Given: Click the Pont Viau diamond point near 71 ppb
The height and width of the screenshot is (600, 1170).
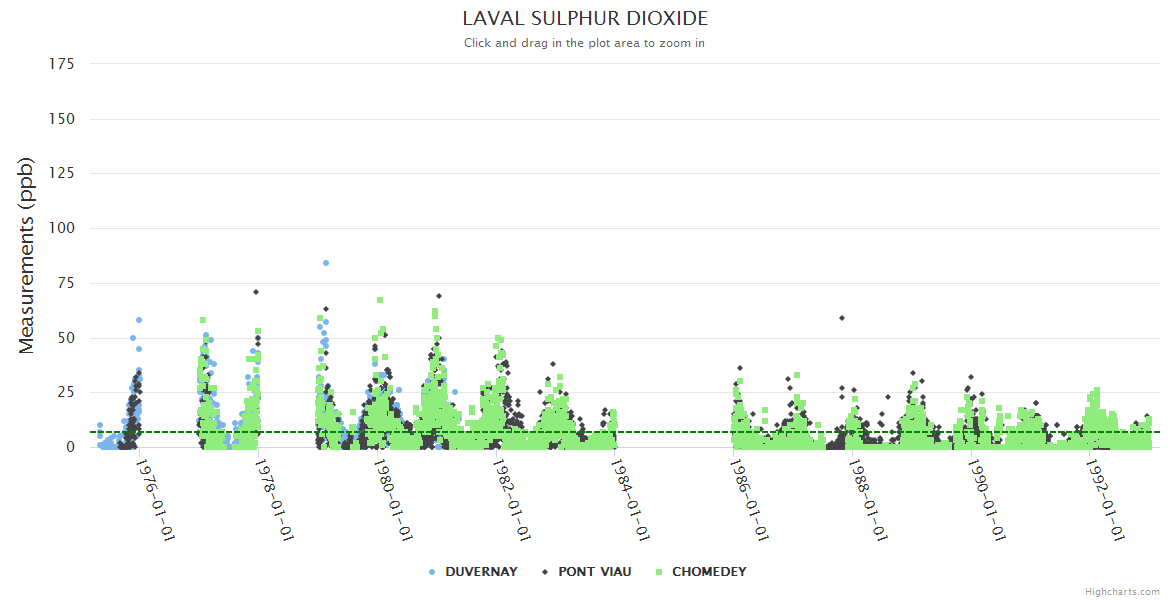Looking at the screenshot, I should click(256, 292).
